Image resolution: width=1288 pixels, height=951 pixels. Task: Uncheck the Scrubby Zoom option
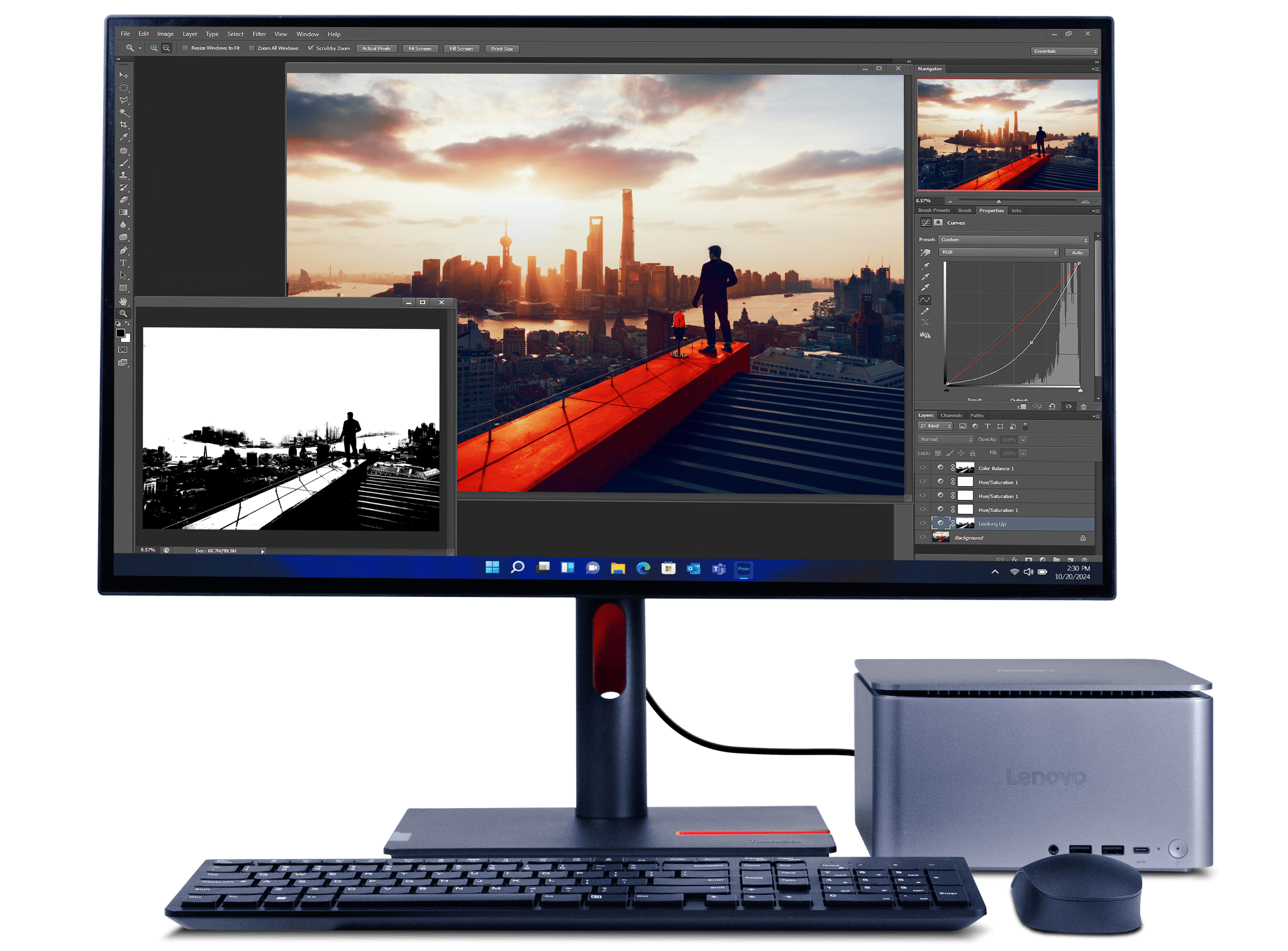pos(311,48)
